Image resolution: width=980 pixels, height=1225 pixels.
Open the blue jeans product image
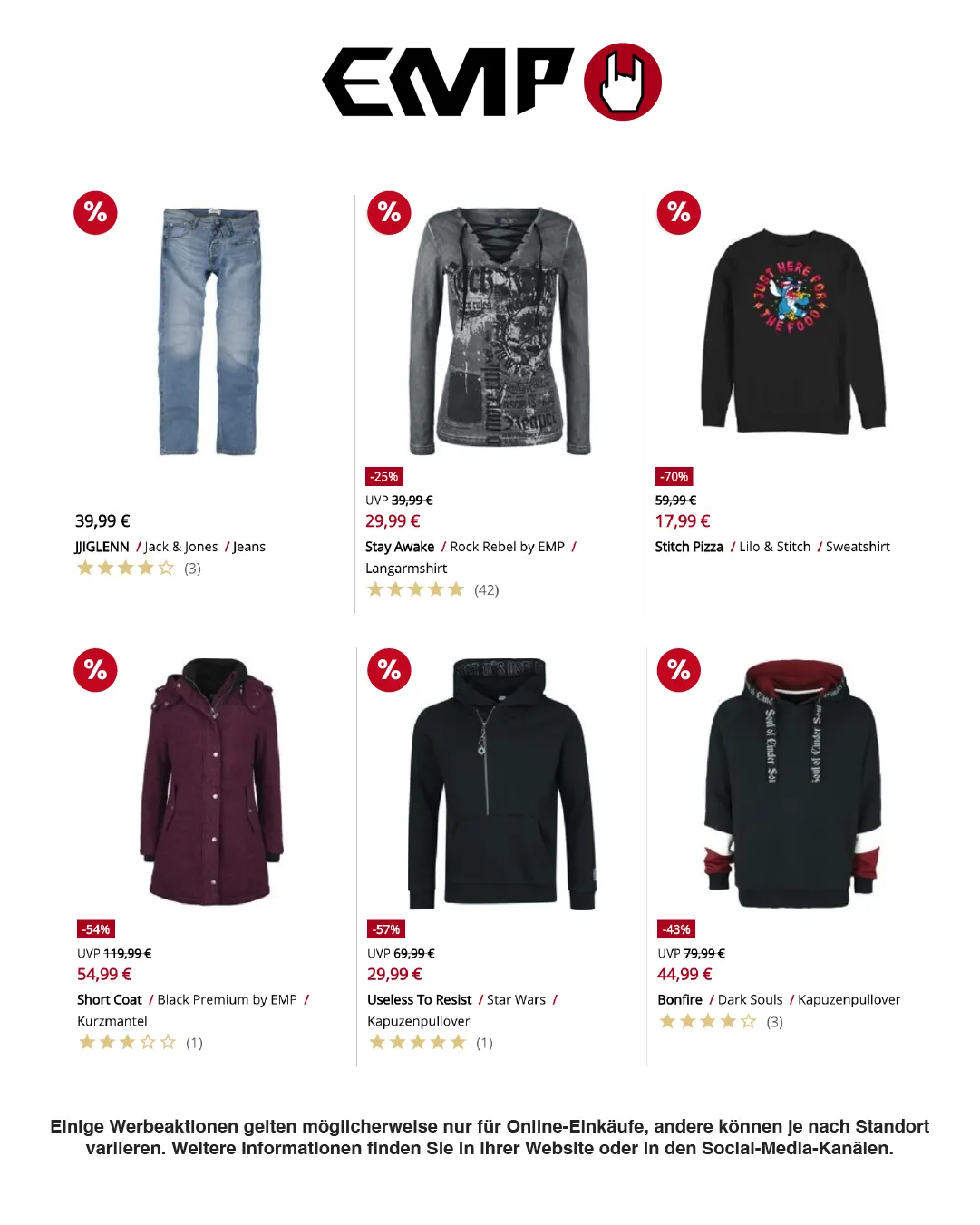point(210,332)
